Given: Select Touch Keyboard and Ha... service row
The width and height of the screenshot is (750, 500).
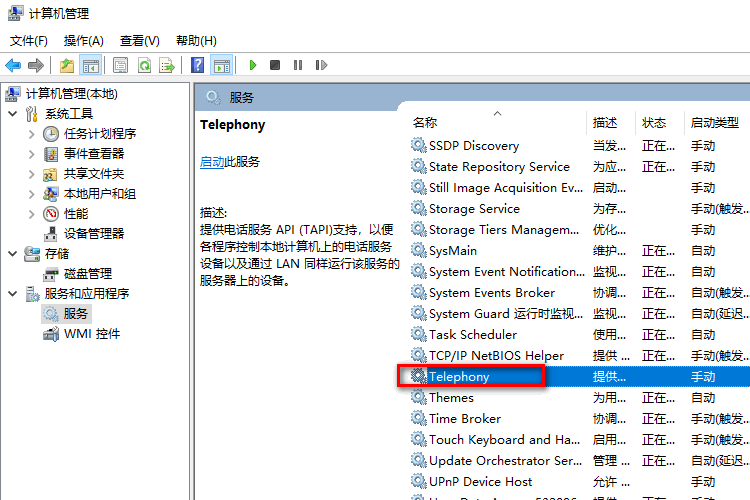Looking at the screenshot, I should 580,439.
